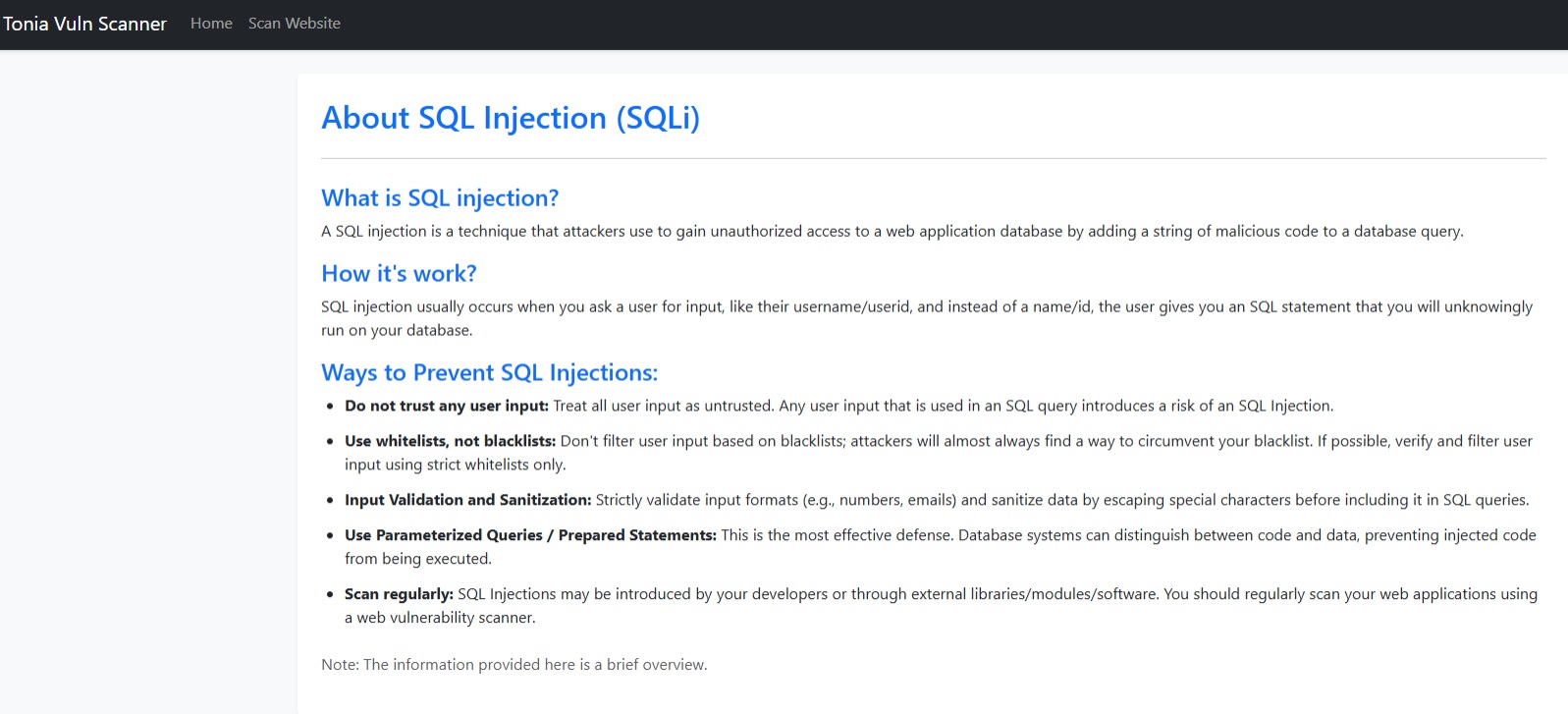This screenshot has height=714, width=1568.
Task: Click 'Use Parameterized Queries / Prepared Statements' label
Action: pyautogui.click(x=530, y=536)
